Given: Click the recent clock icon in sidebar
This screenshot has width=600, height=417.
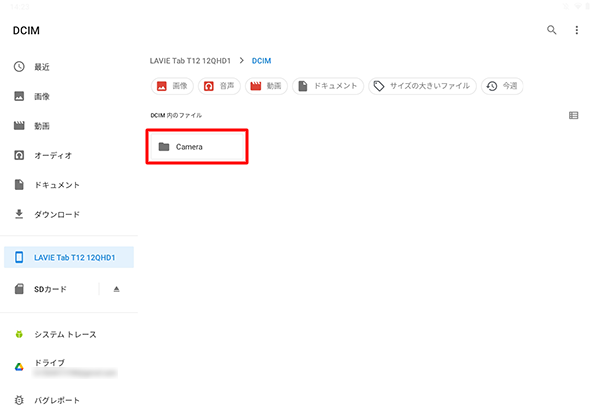Looking at the screenshot, I should click(x=19, y=67).
